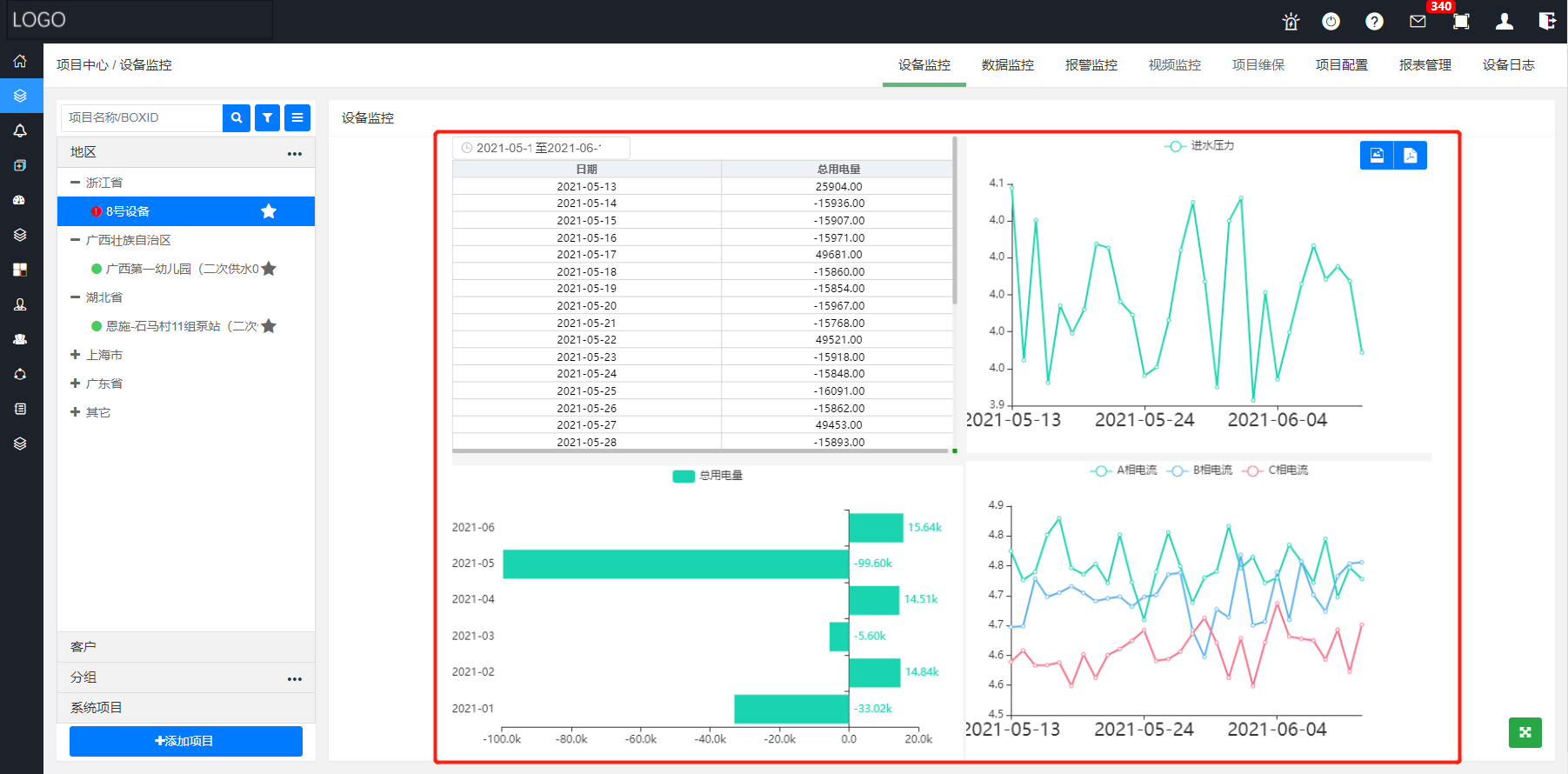The width and height of the screenshot is (1568, 774).
Task: Switch to the 报警监控 tab
Action: [1091, 65]
